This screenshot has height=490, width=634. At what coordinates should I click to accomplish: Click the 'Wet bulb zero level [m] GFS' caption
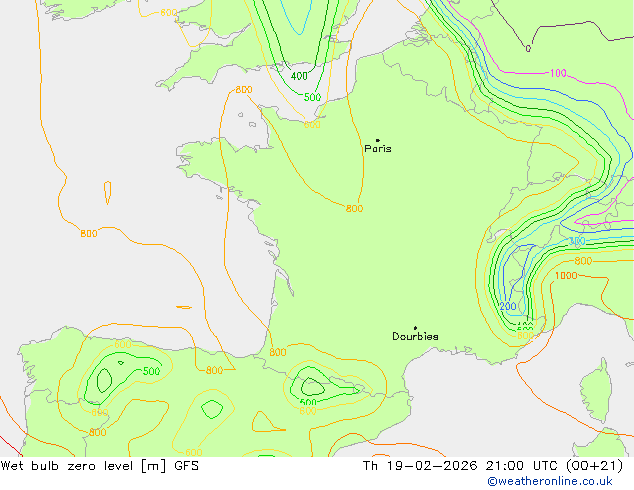click(x=99, y=466)
